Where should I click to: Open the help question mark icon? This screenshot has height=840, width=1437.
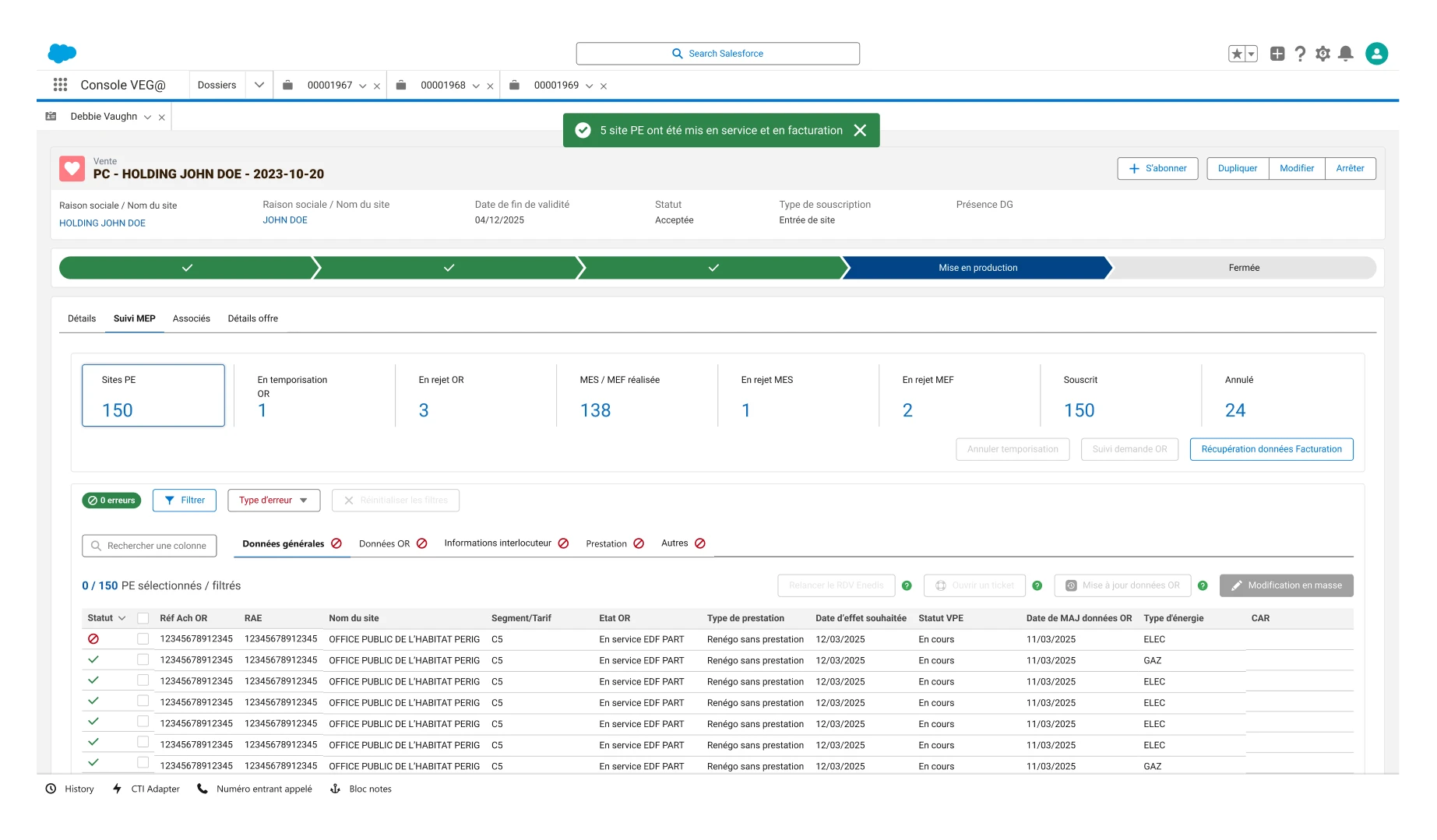point(1300,54)
